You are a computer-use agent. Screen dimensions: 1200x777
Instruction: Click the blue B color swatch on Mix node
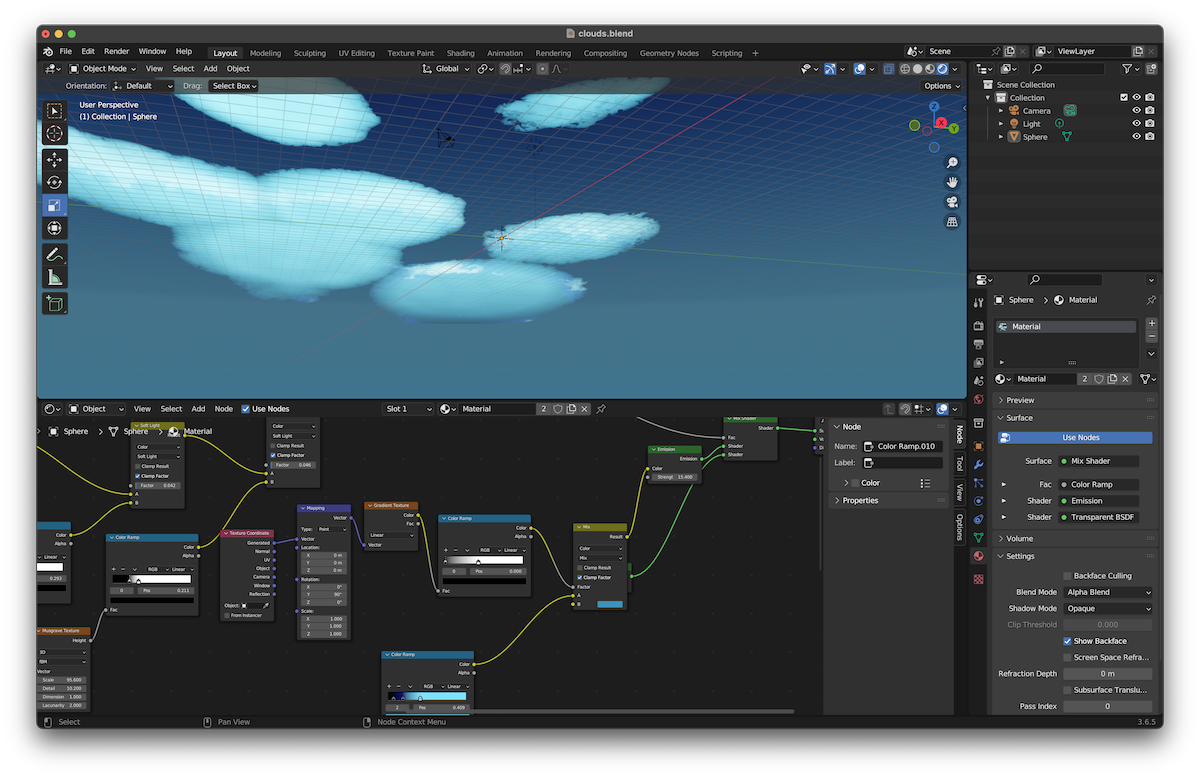609,604
